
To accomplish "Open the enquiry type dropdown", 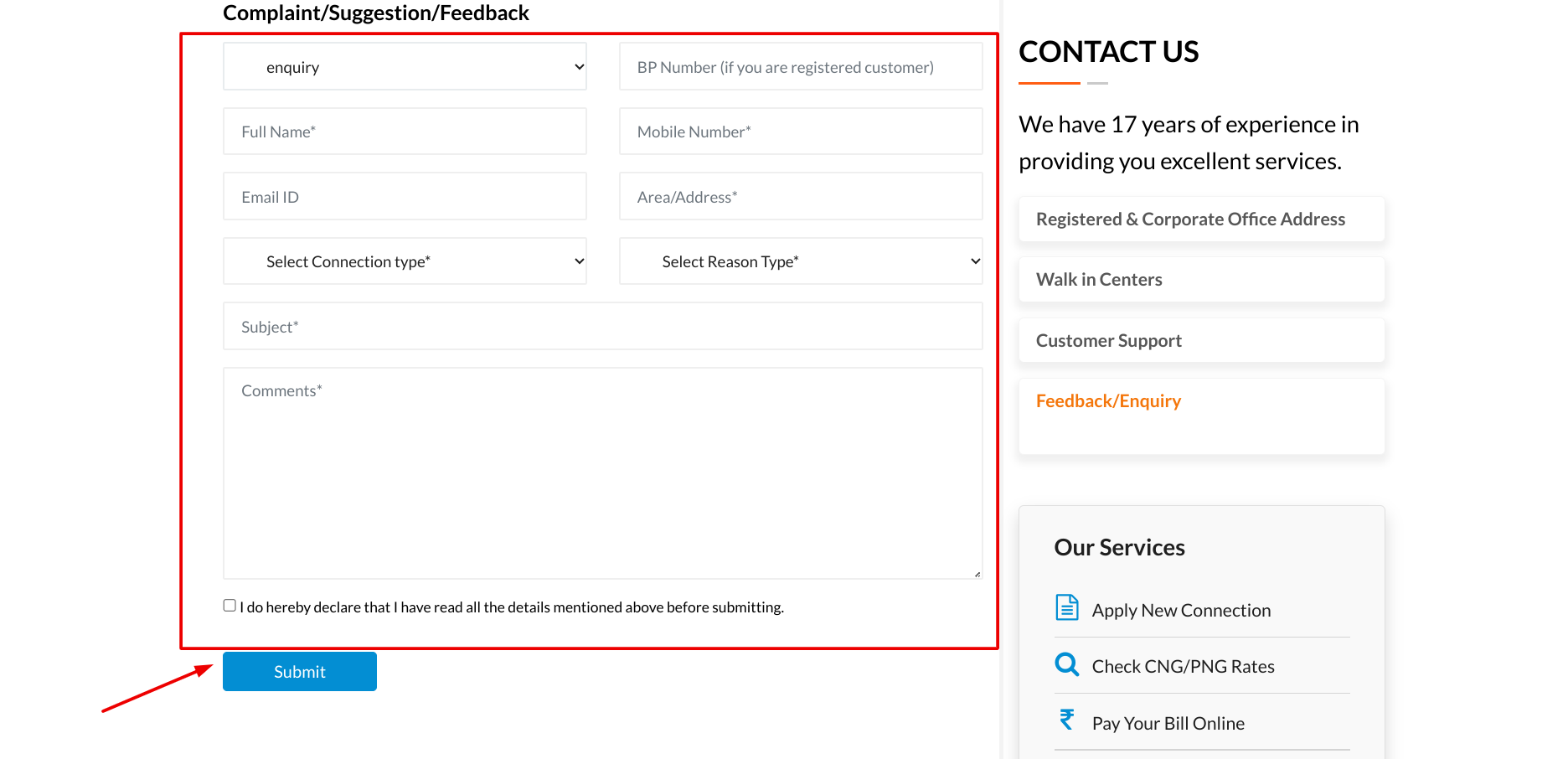I will [x=405, y=67].
